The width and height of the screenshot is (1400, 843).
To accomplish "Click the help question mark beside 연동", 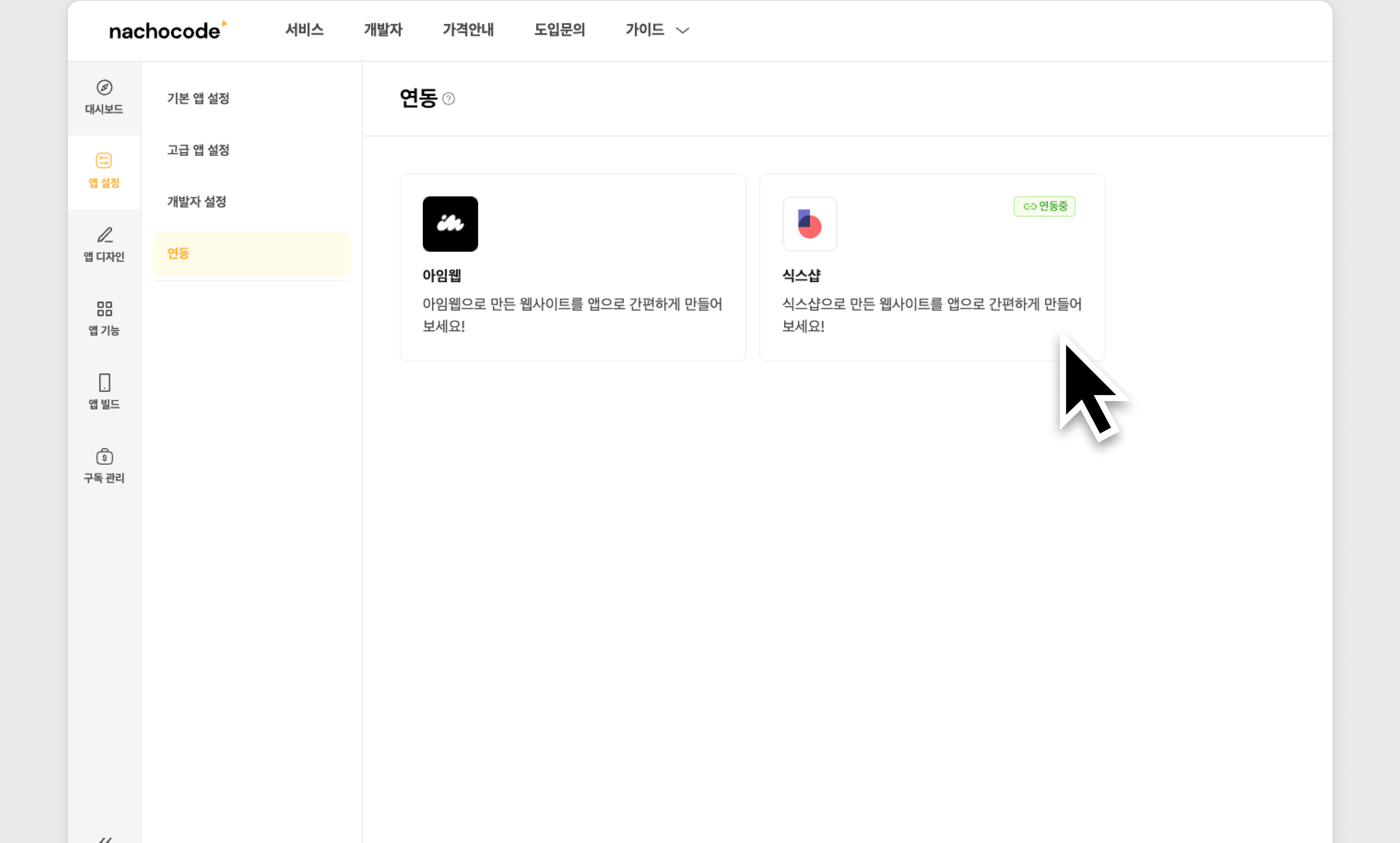I will tap(448, 99).
